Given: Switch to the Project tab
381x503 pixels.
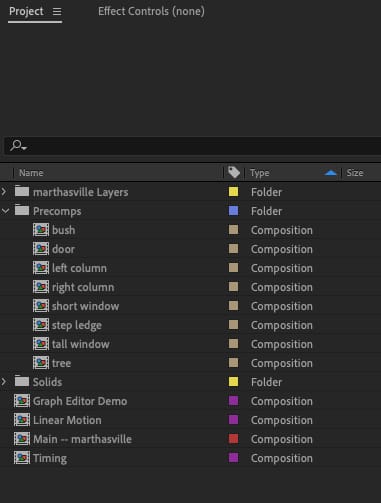Looking at the screenshot, I should point(26,11).
